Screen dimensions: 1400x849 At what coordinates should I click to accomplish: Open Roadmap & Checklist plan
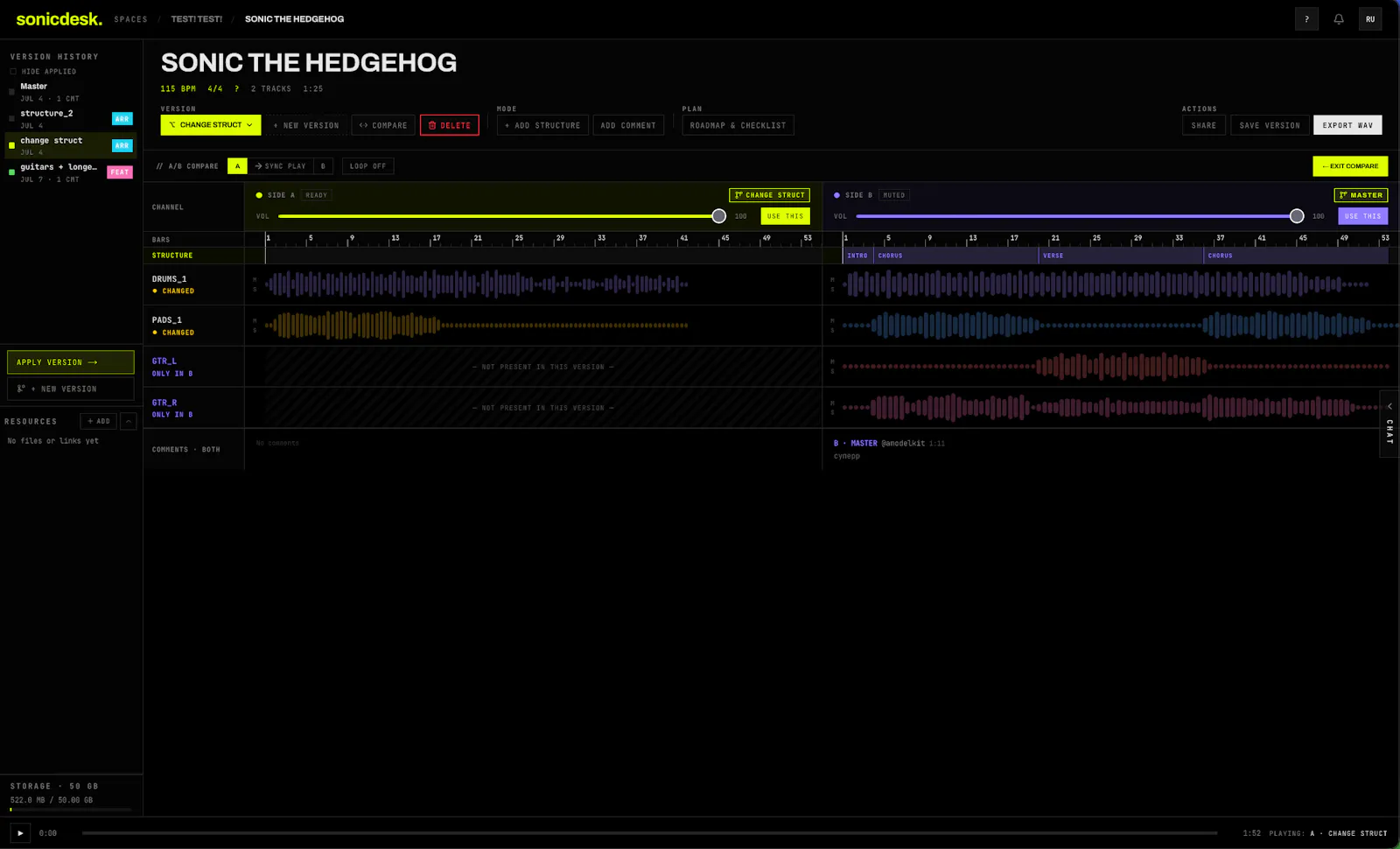pyautogui.click(x=738, y=125)
